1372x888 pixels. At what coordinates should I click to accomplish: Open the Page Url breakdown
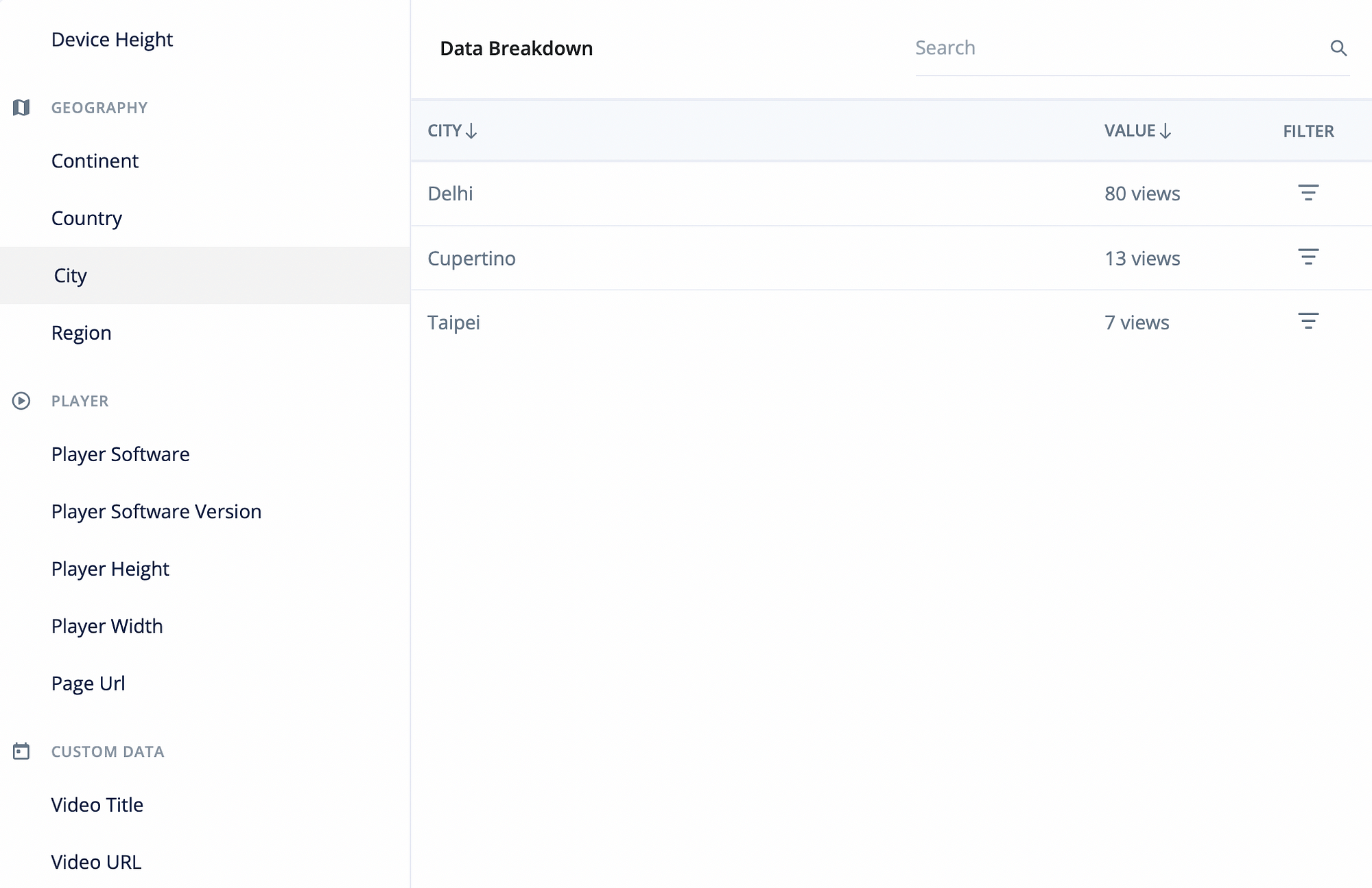point(88,683)
